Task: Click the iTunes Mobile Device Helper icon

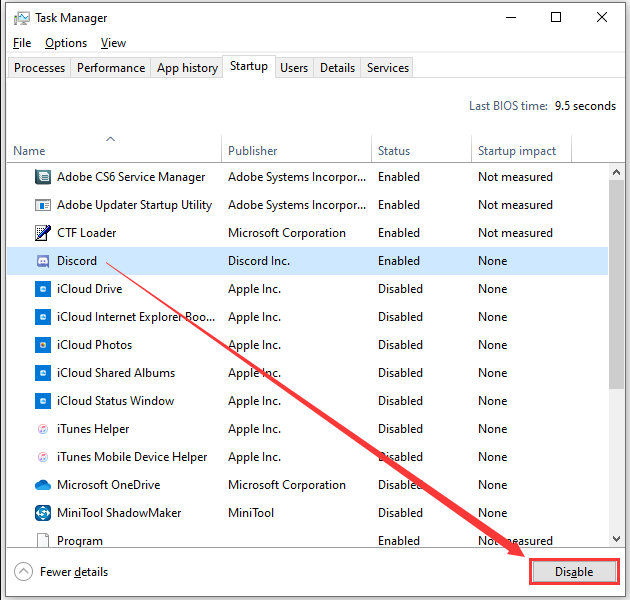Action: [x=43, y=457]
